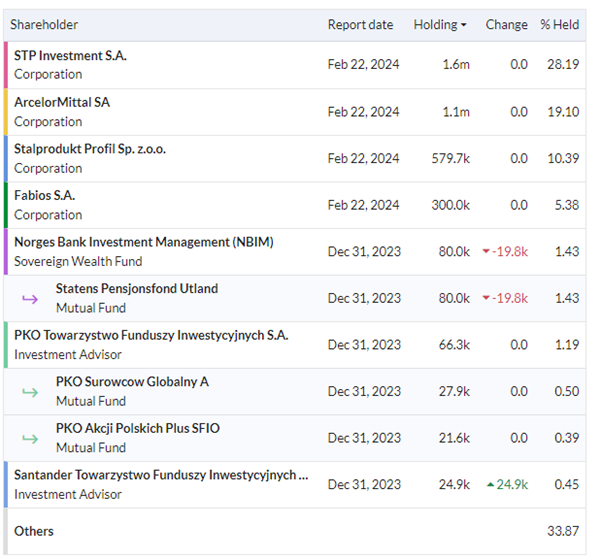
Task: Click the 28.19 % held value
Action: pyautogui.click(x=563, y=65)
